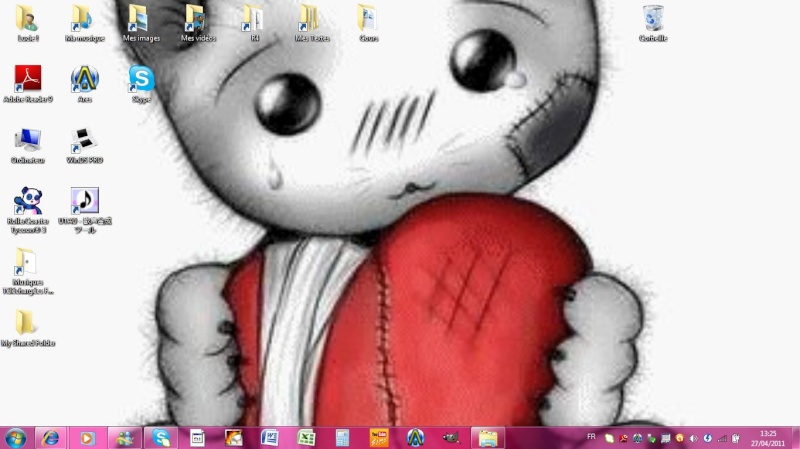Launch Microsoft Word from the taskbar
Viewport: 800px width, 449px height.
(x=270, y=438)
